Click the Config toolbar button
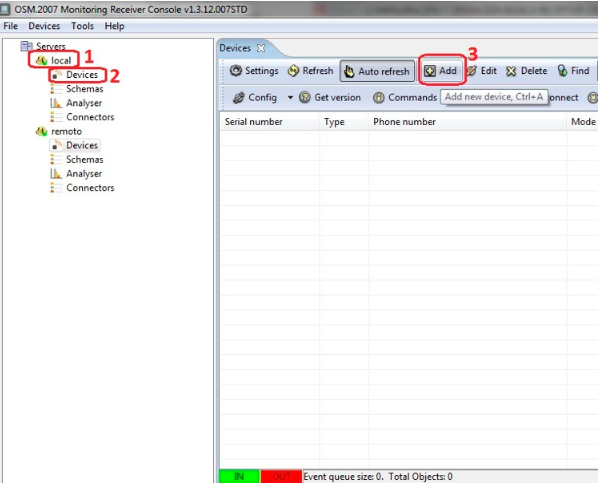The image size is (601, 486). pos(255,98)
